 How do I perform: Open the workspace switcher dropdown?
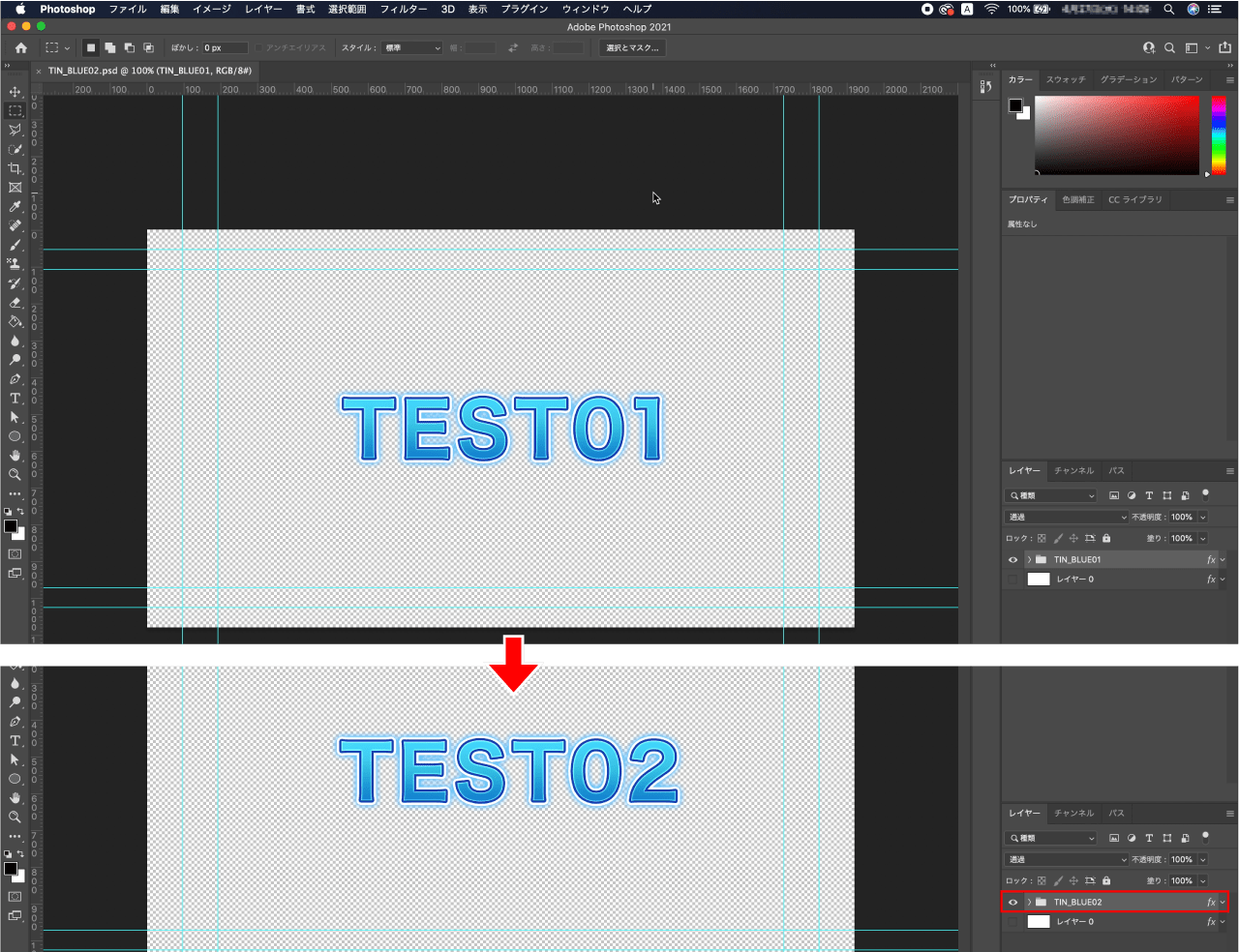(1196, 47)
